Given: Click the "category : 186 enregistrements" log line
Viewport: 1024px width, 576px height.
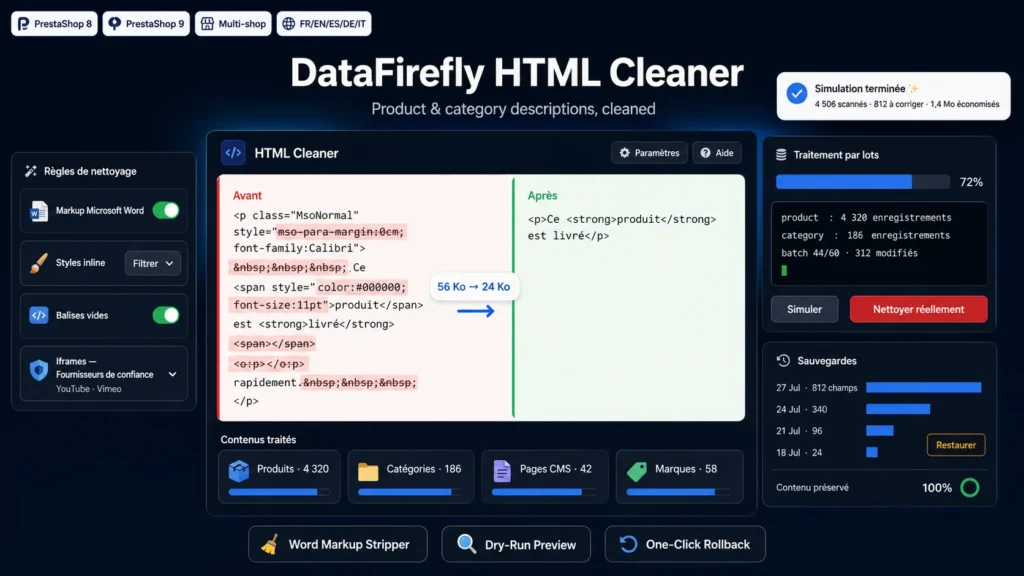Looking at the screenshot, I should pyautogui.click(x=865, y=235).
